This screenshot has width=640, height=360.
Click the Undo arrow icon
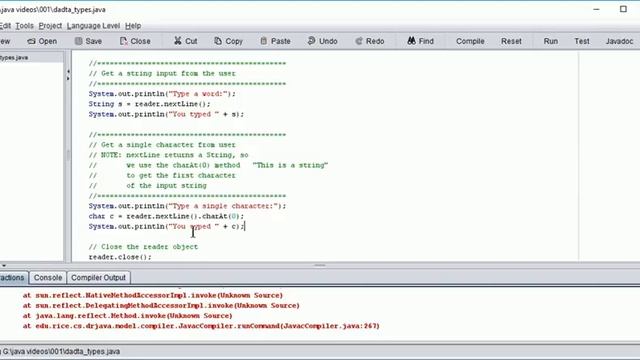[x=311, y=41]
